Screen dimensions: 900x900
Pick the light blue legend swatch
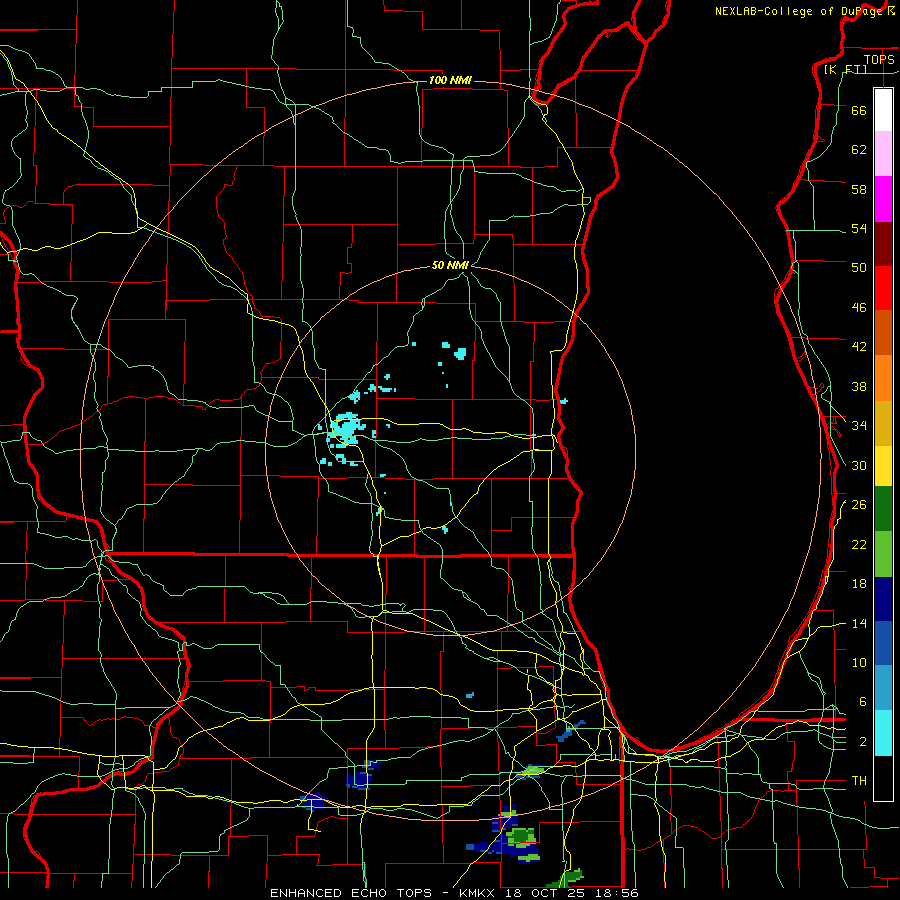click(883, 688)
